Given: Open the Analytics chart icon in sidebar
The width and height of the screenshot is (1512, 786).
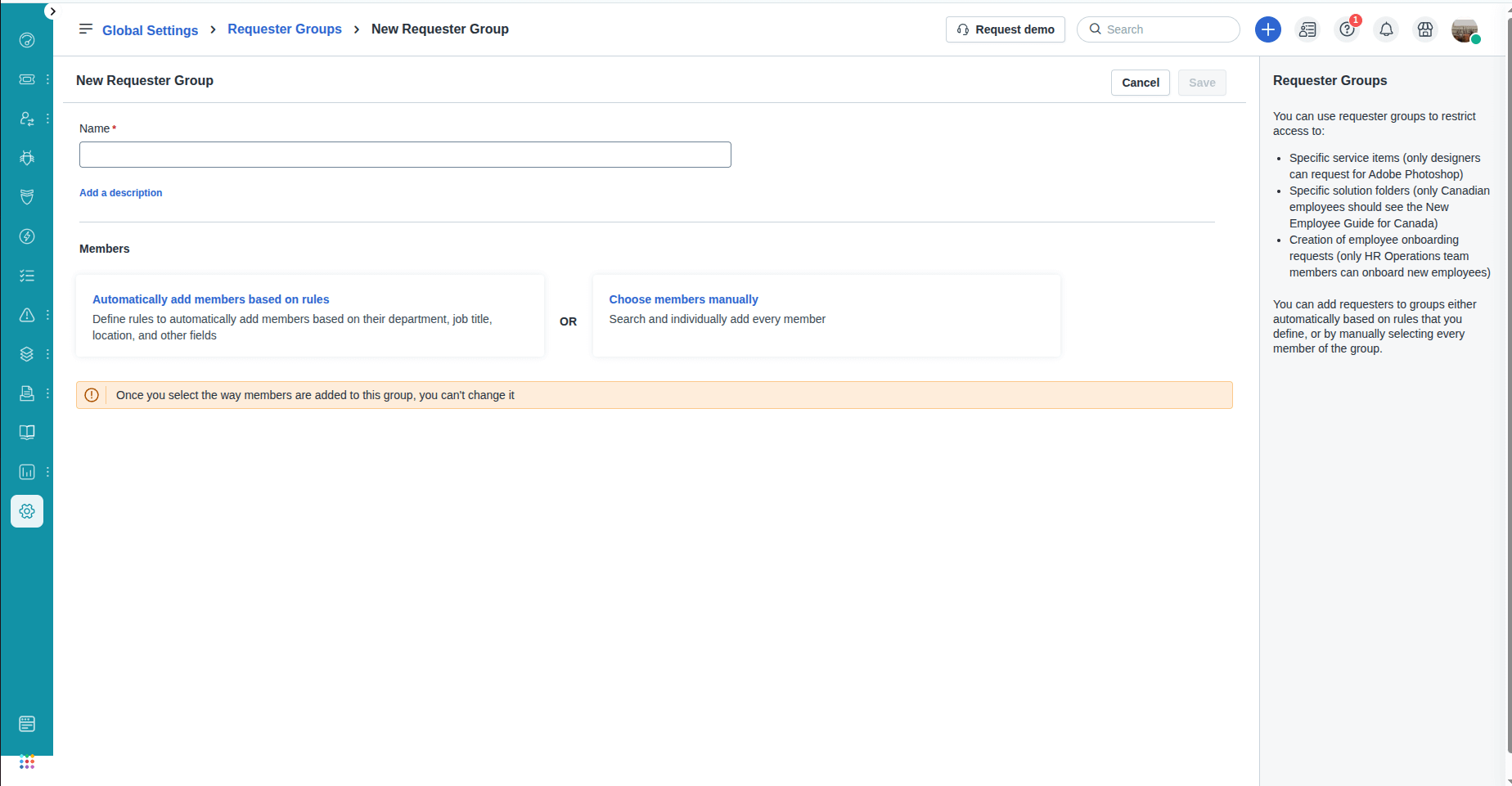Looking at the screenshot, I should tap(26, 472).
